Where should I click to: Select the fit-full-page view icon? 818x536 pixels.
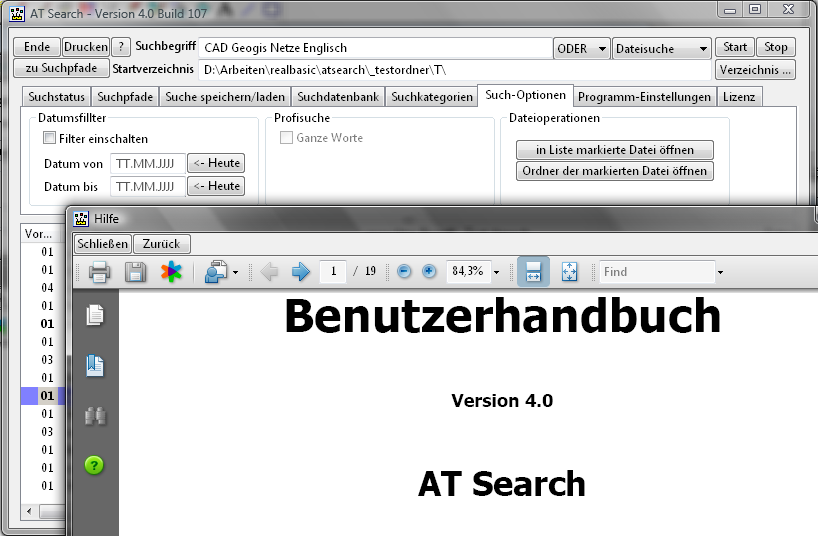(569, 272)
